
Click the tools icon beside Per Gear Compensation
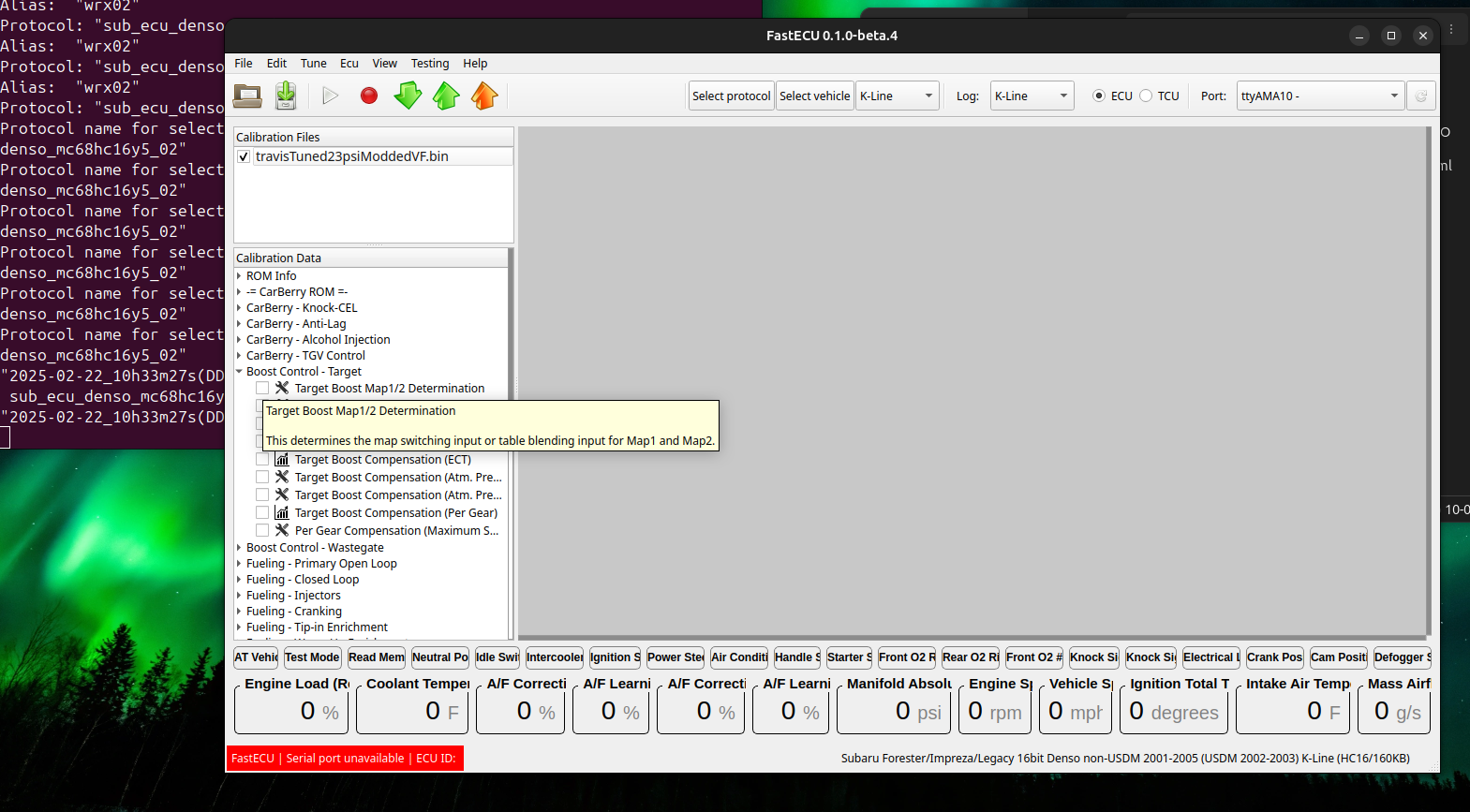[282, 530]
